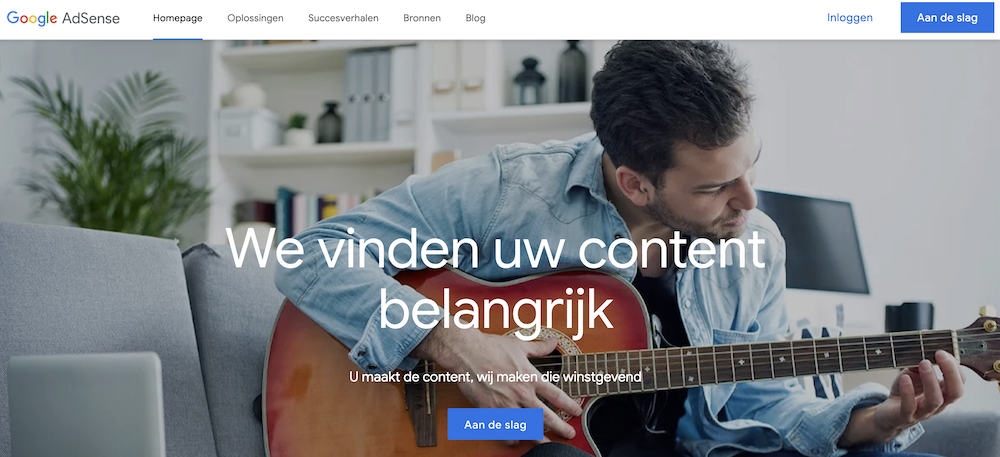Click the black vase on top shelf

[572, 71]
